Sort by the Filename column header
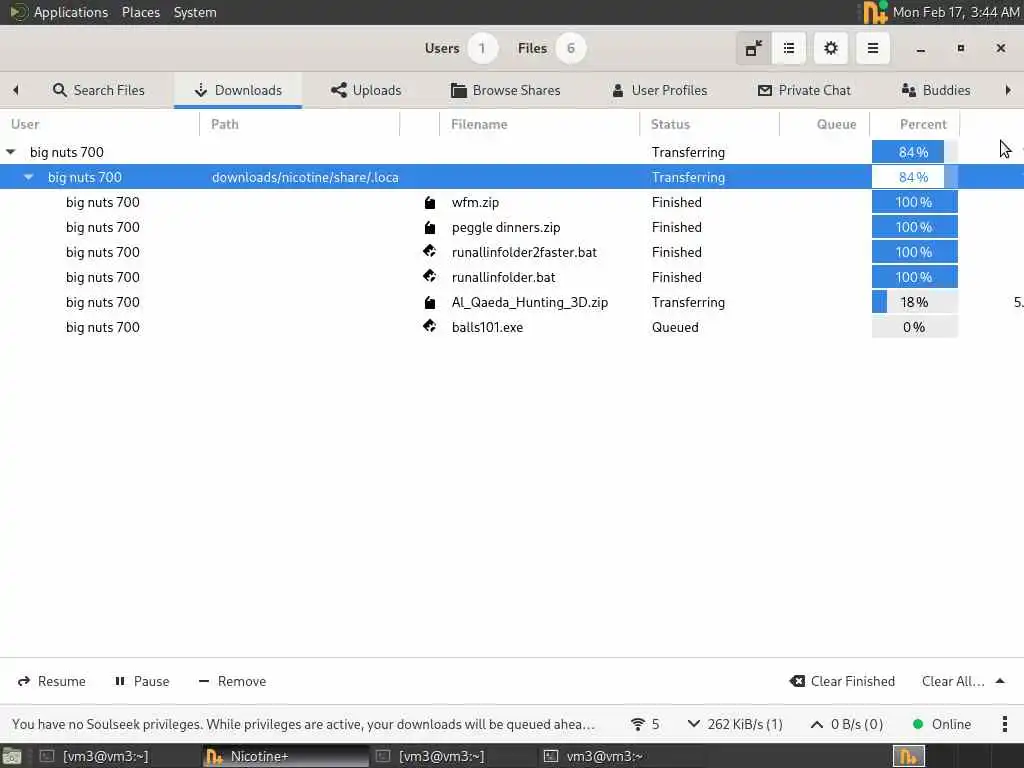The image size is (1024, 768). 479,124
